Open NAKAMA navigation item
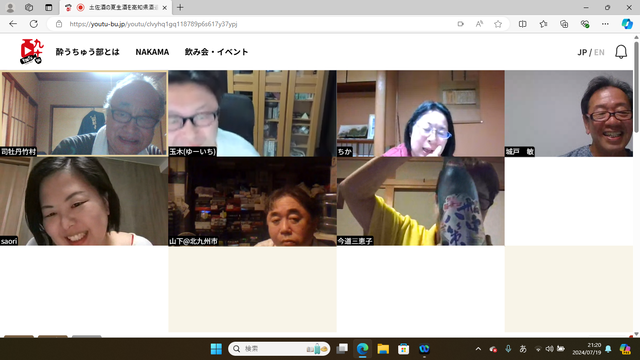This screenshot has height=360, width=640. pos(152,52)
